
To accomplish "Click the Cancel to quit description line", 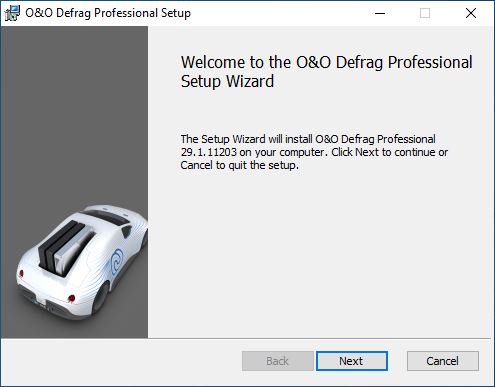I will point(239,165).
